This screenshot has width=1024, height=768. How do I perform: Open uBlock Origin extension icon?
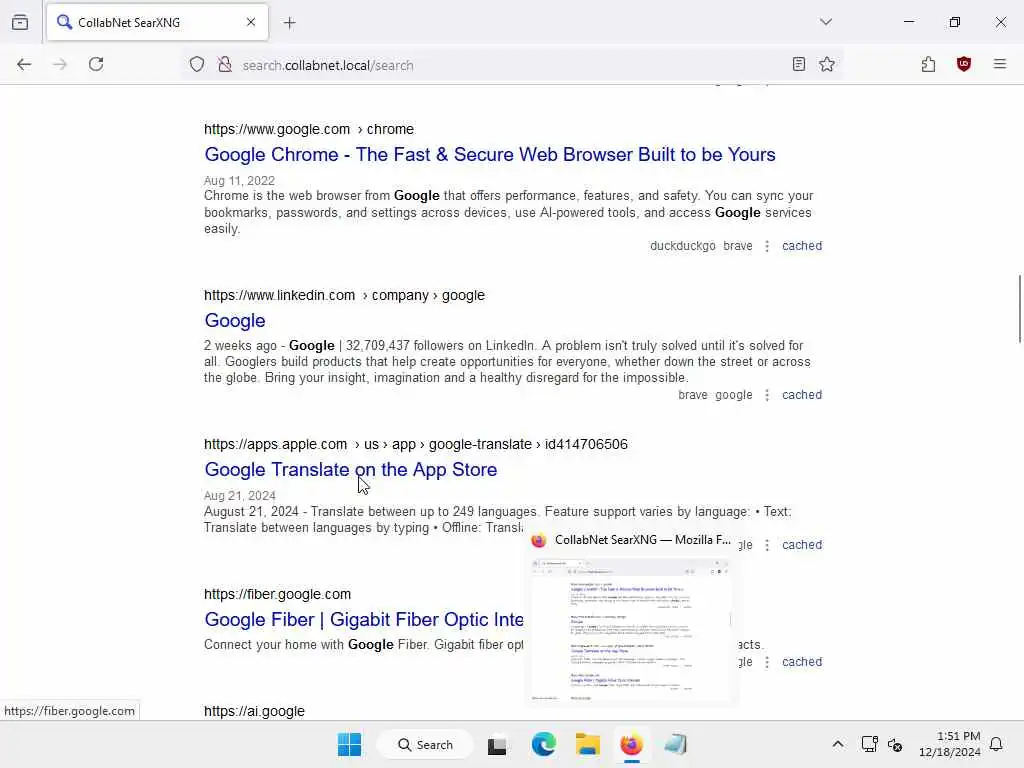click(964, 64)
